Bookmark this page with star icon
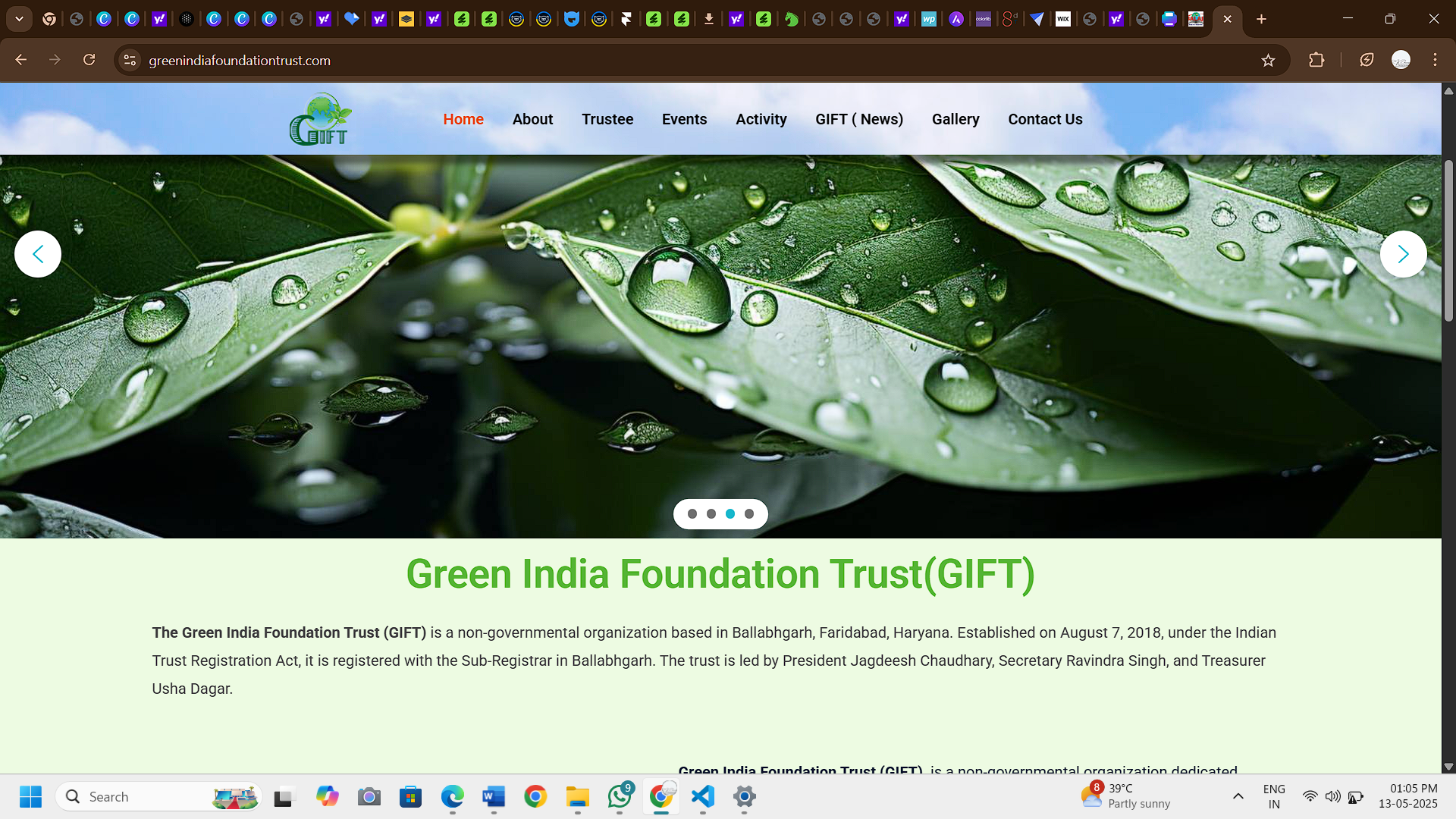The image size is (1456, 819). pos(1268,61)
